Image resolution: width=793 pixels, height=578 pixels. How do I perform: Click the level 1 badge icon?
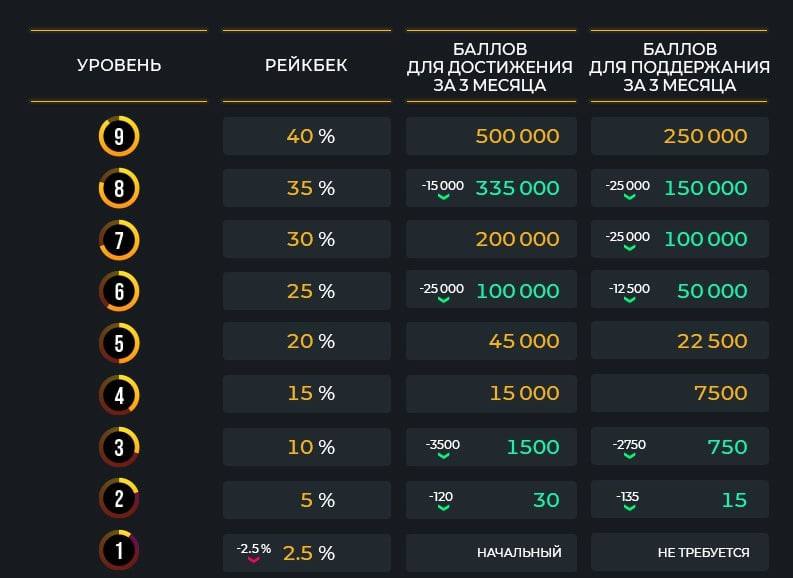click(119, 550)
